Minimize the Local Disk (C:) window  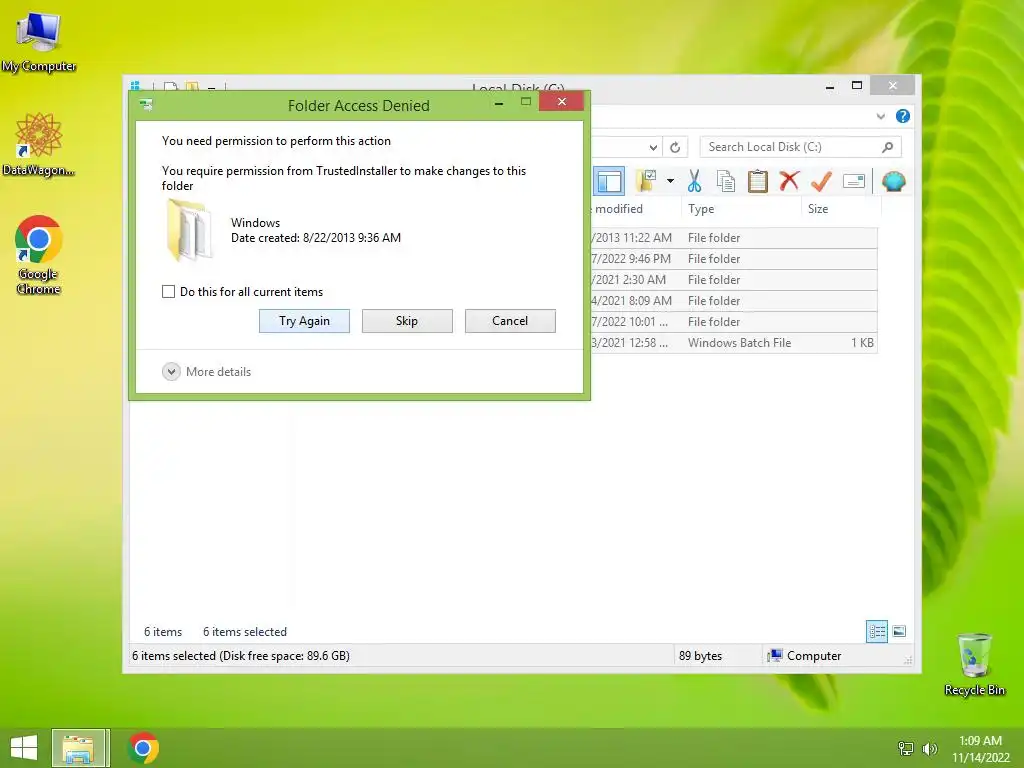click(x=830, y=86)
